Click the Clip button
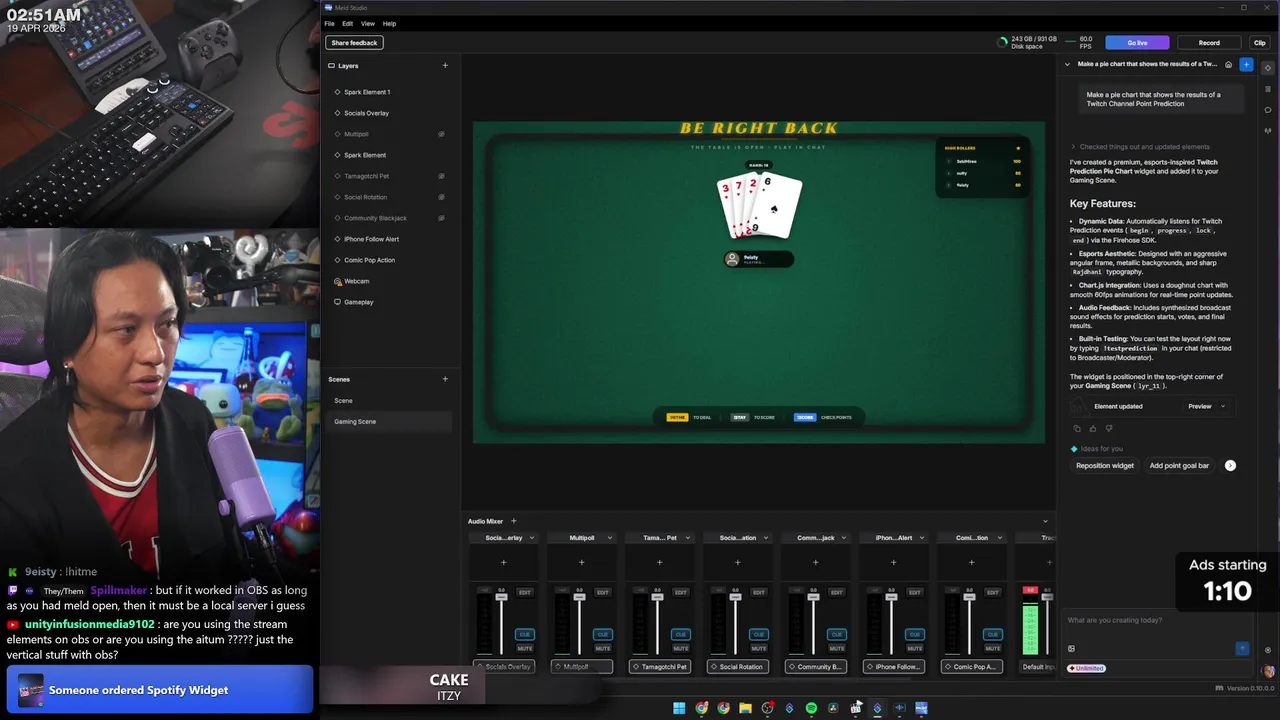 tap(1259, 43)
